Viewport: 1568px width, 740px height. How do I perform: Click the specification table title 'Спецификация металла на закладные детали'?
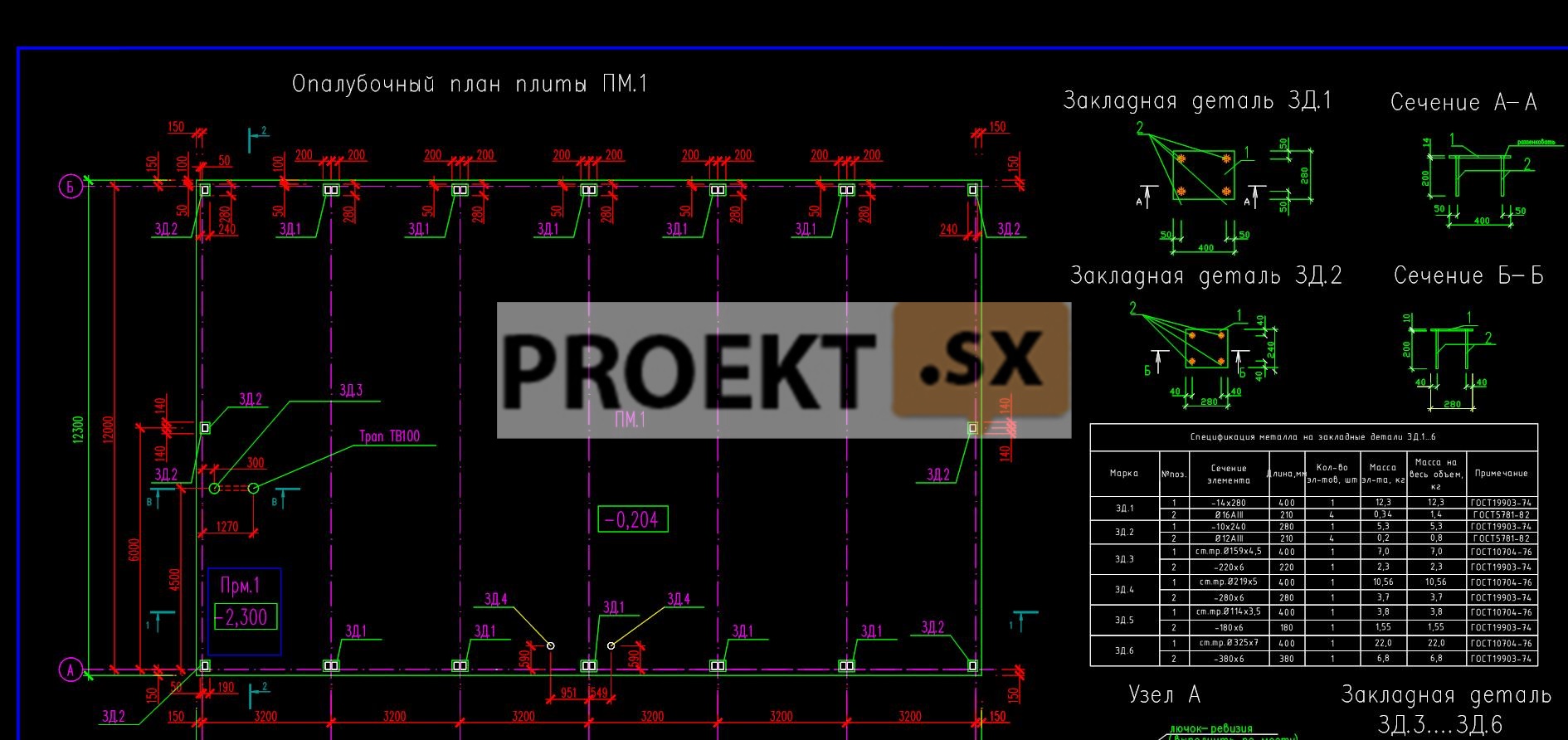click(x=1312, y=436)
